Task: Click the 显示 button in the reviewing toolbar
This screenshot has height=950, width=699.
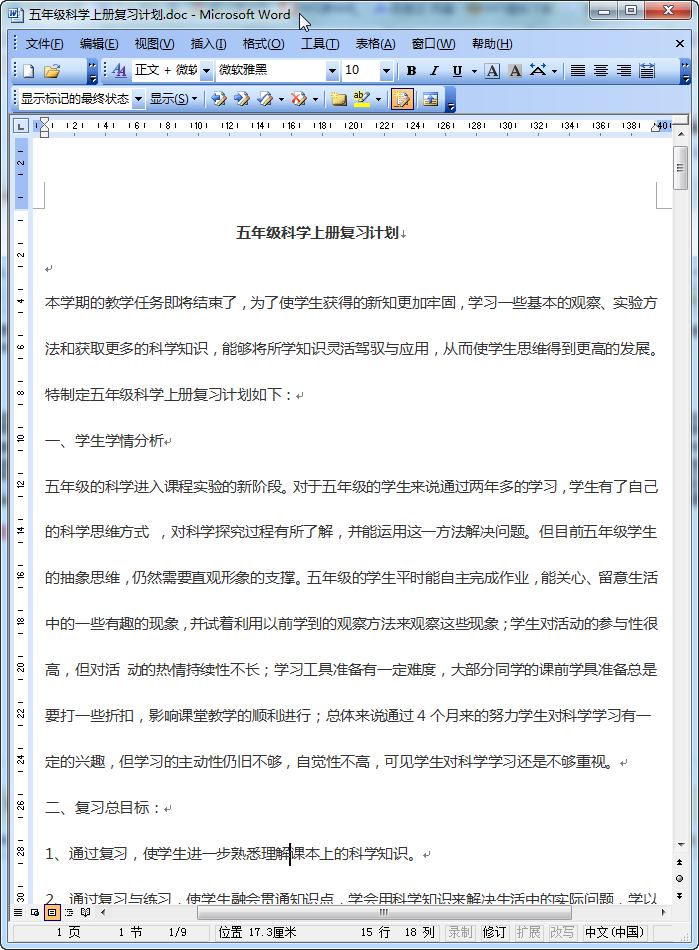Action: pos(173,99)
